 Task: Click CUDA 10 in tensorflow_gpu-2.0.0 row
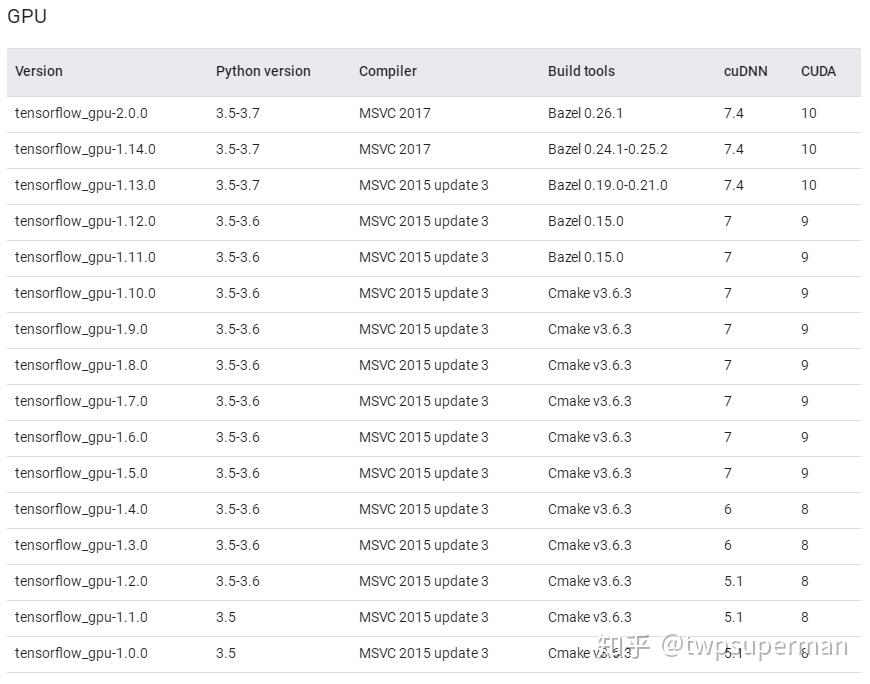[808, 113]
